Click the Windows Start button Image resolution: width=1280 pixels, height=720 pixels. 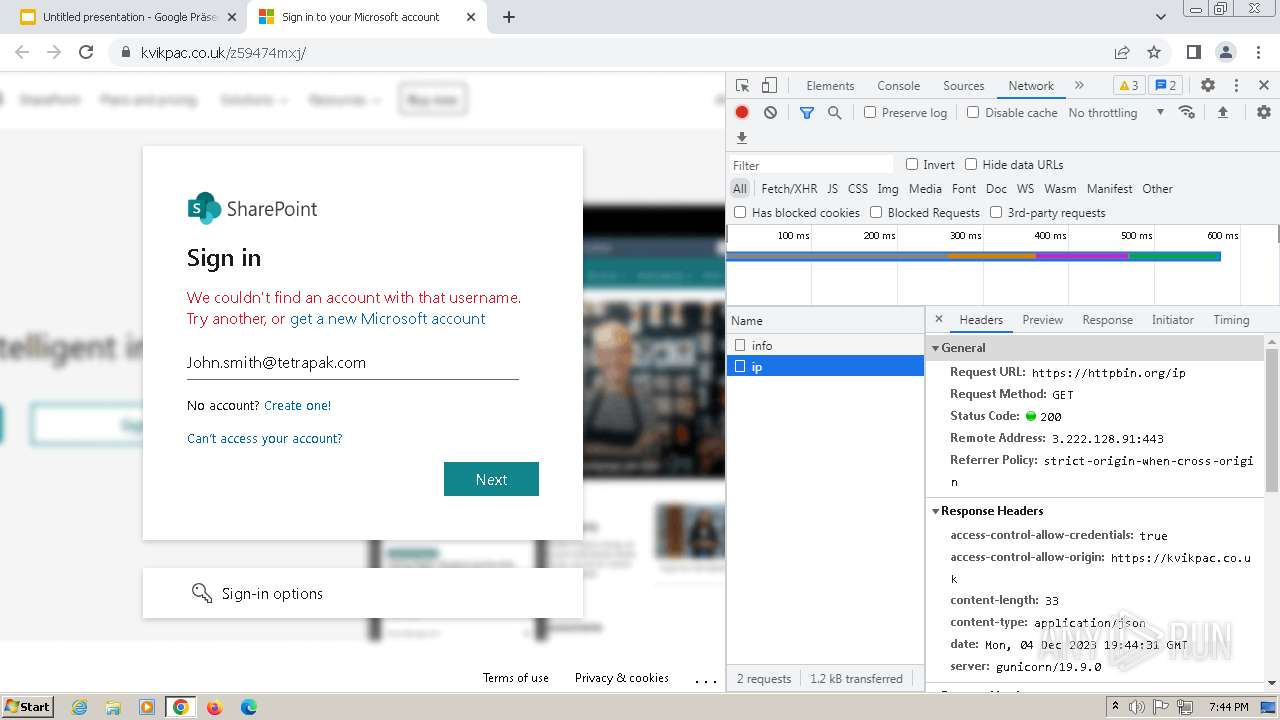(27, 707)
